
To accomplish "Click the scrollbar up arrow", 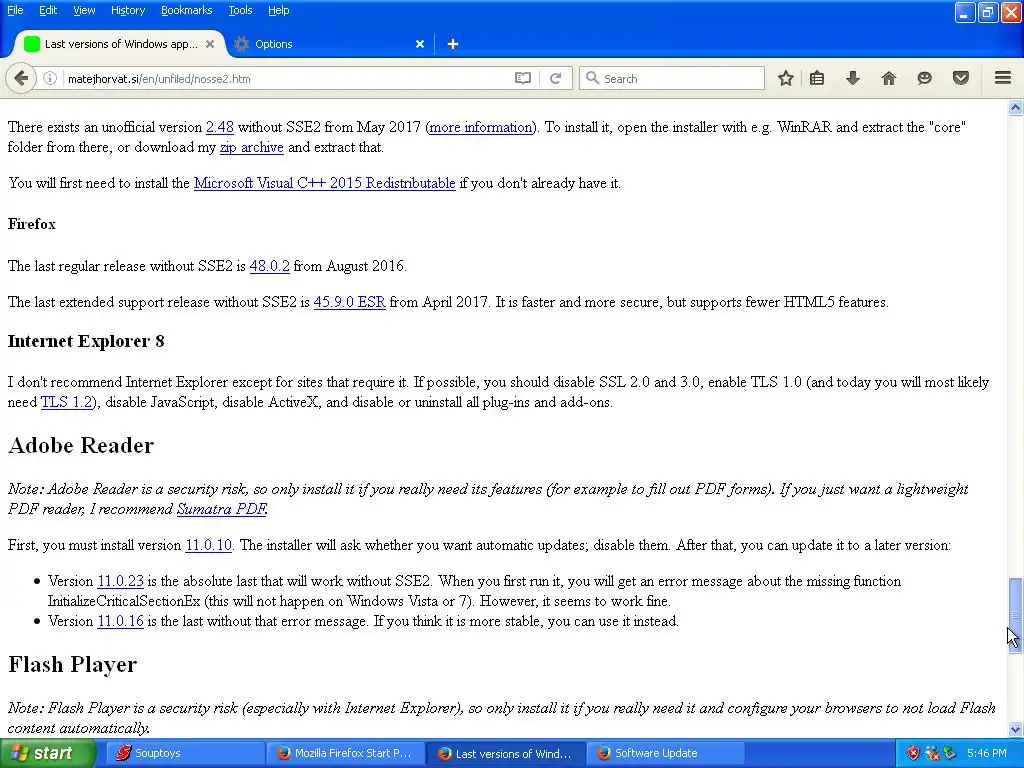I will (1016, 108).
